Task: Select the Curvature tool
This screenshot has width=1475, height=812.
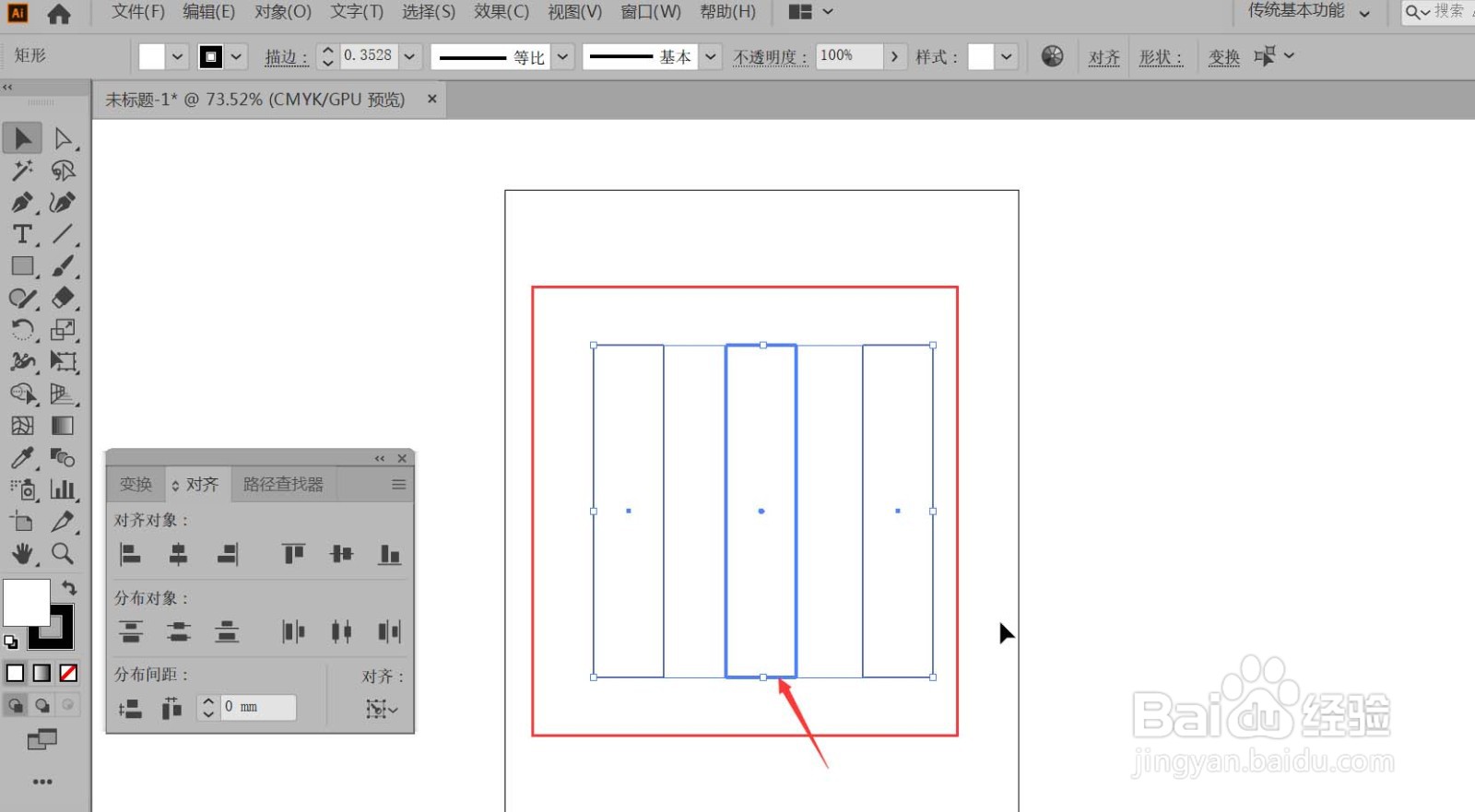Action: click(63, 202)
